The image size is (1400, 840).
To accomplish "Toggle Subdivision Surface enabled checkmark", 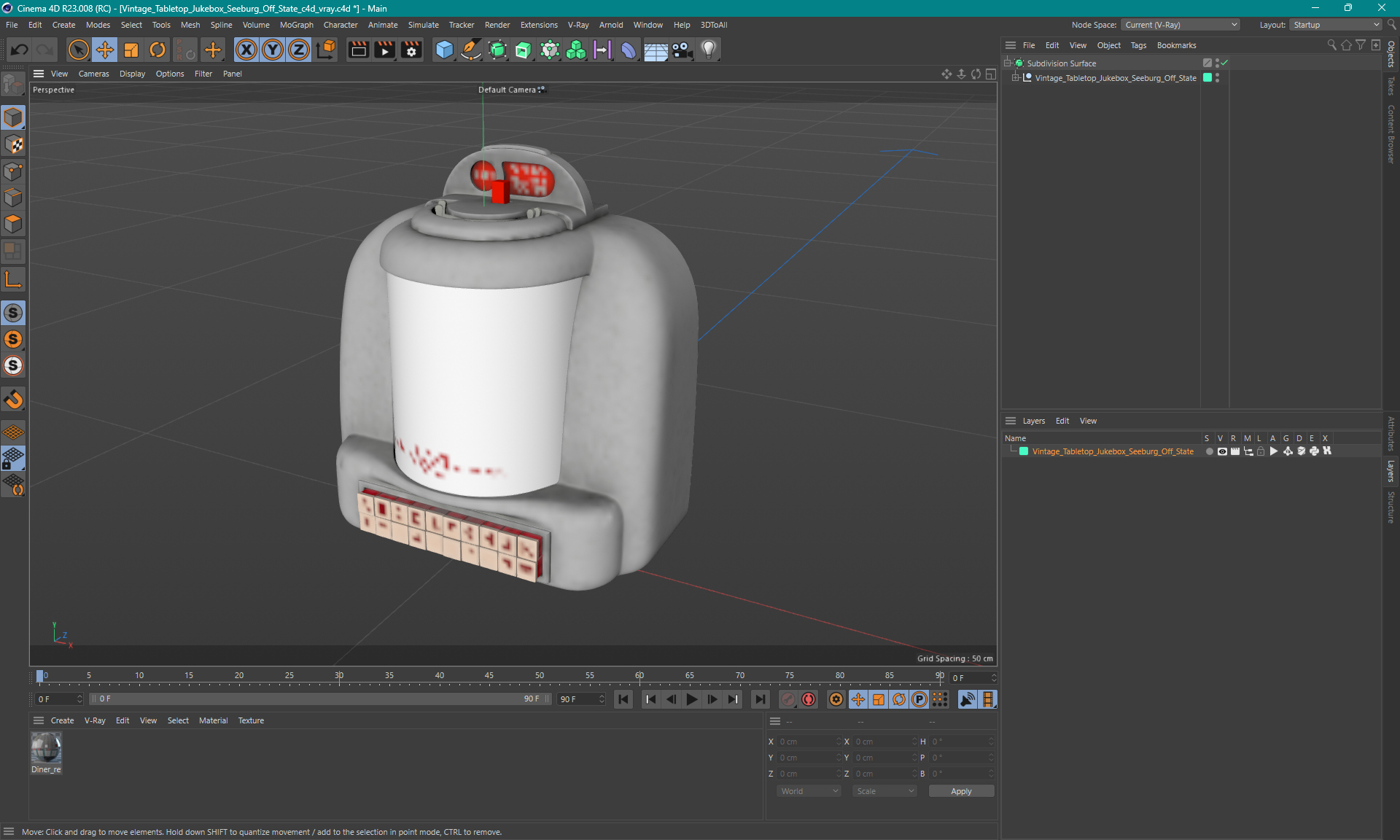I will [1225, 63].
